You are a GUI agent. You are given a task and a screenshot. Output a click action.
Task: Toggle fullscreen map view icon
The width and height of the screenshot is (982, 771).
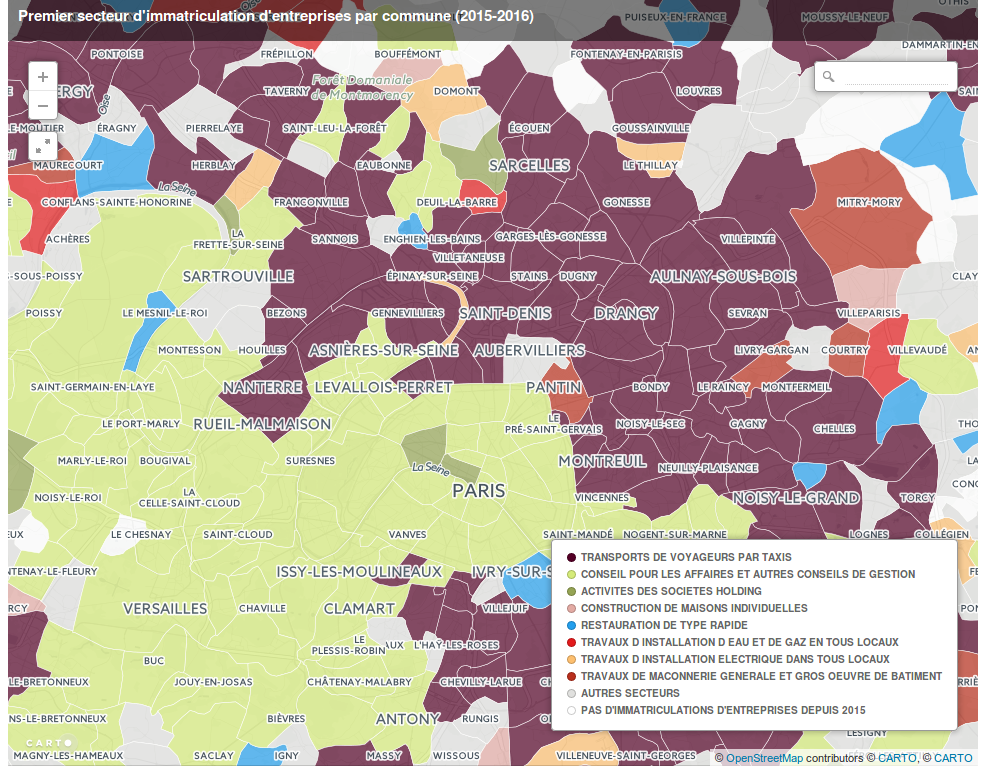point(43,147)
